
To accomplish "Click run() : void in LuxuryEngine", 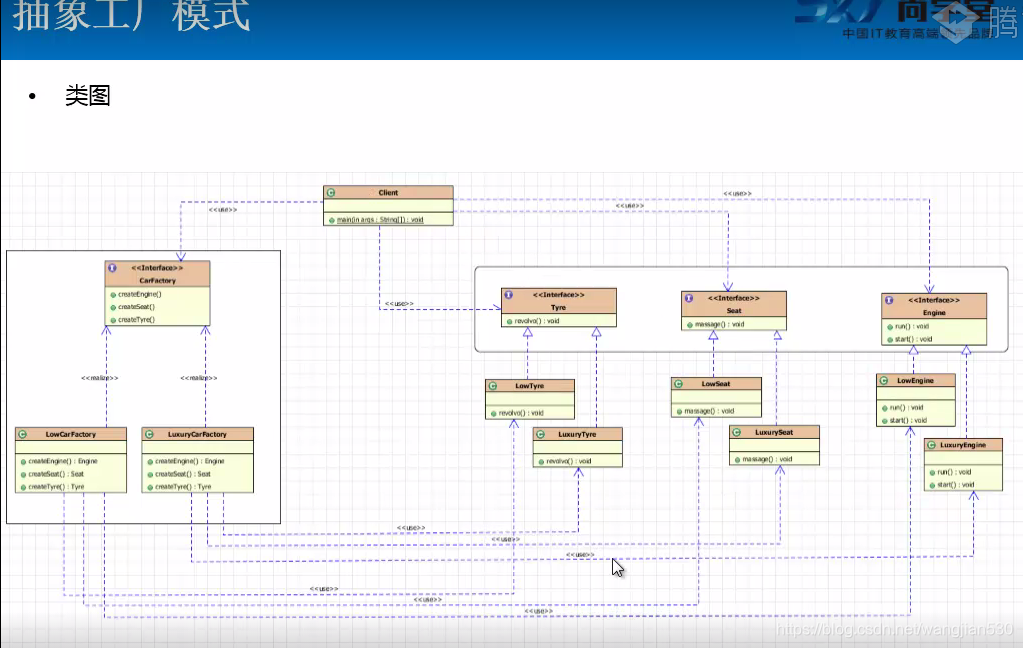I will tap(954, 472).
